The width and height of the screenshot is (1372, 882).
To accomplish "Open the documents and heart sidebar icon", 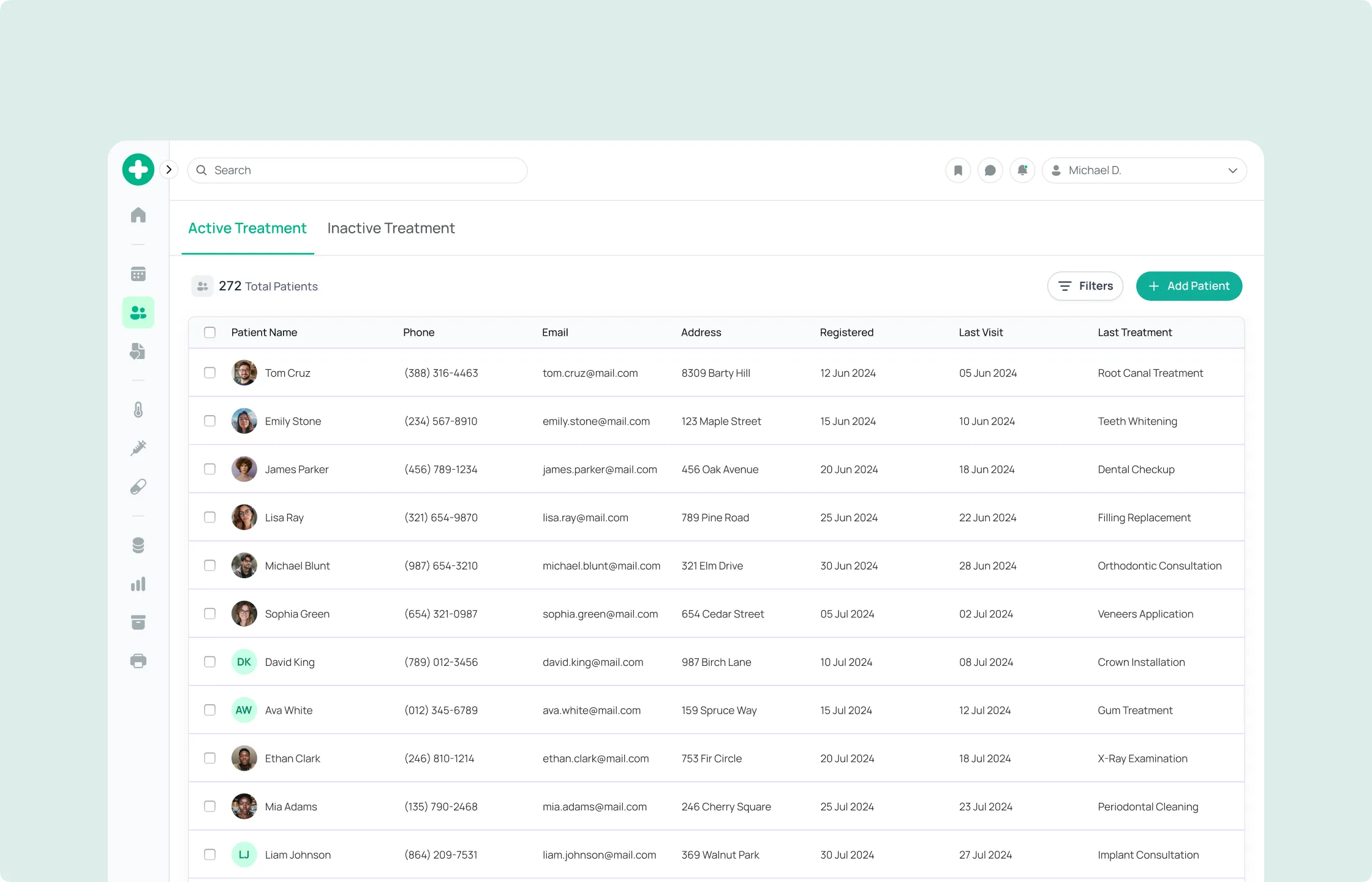I will [x=138, y=351].
